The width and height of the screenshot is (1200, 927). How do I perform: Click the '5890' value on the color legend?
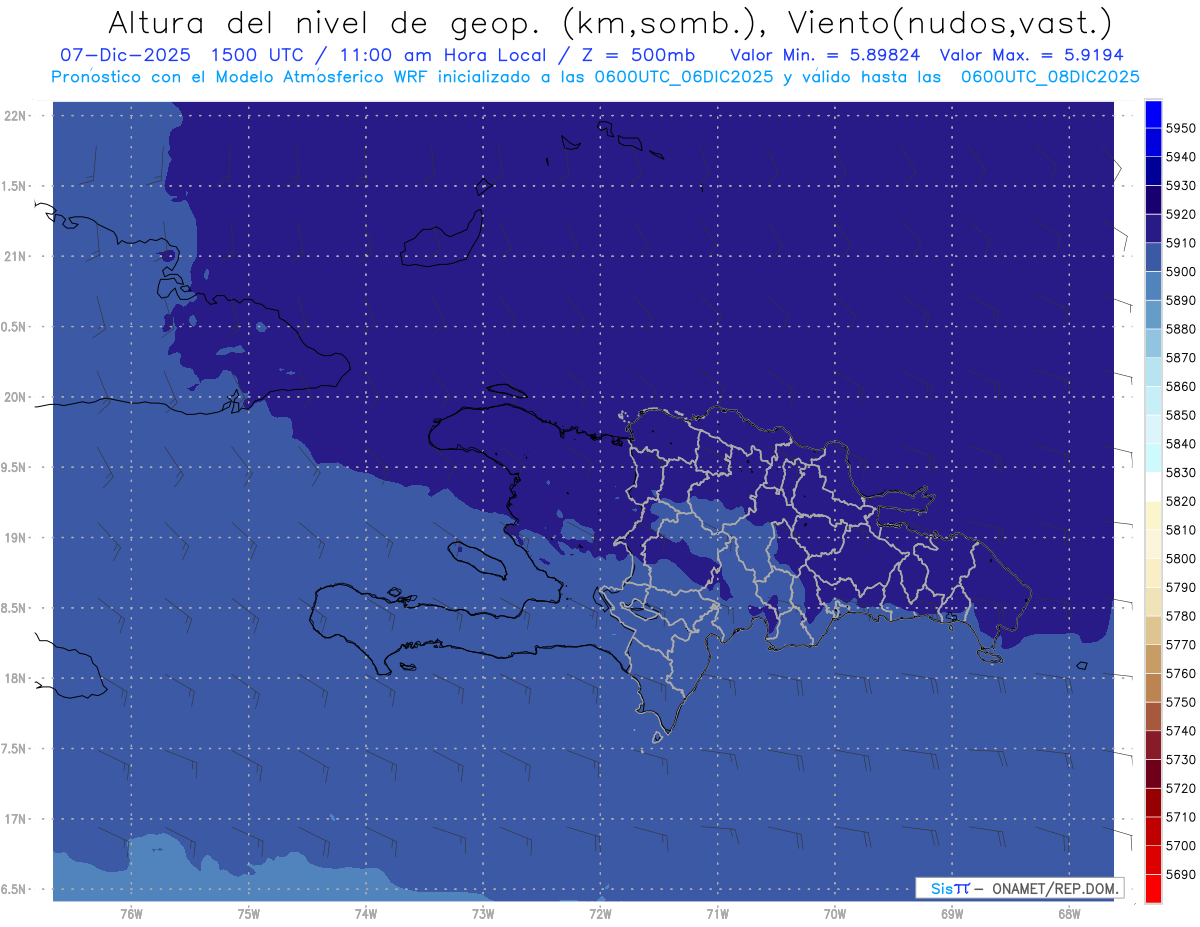click(x=1180, y=300)
